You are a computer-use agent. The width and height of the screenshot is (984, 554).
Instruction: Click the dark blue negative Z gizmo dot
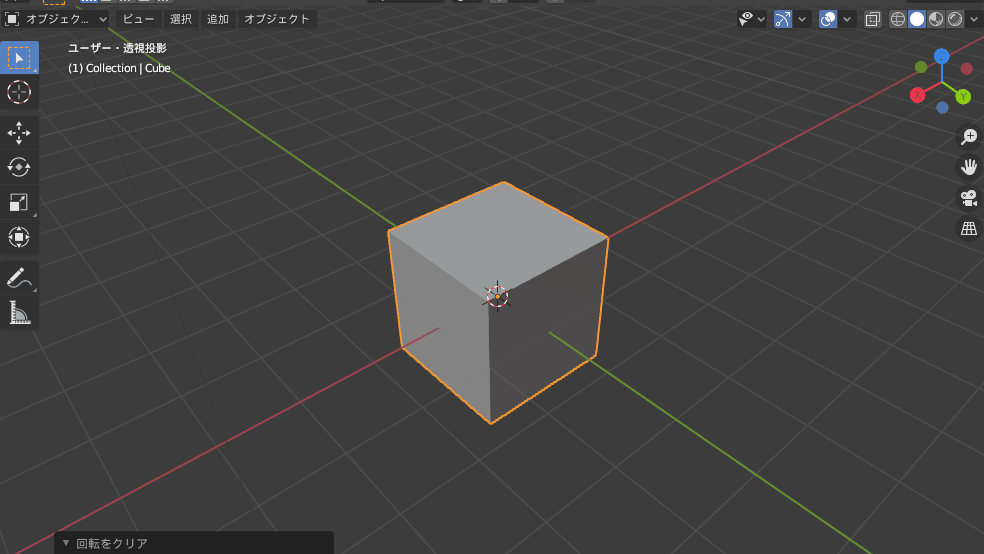[x=942, y=108]
